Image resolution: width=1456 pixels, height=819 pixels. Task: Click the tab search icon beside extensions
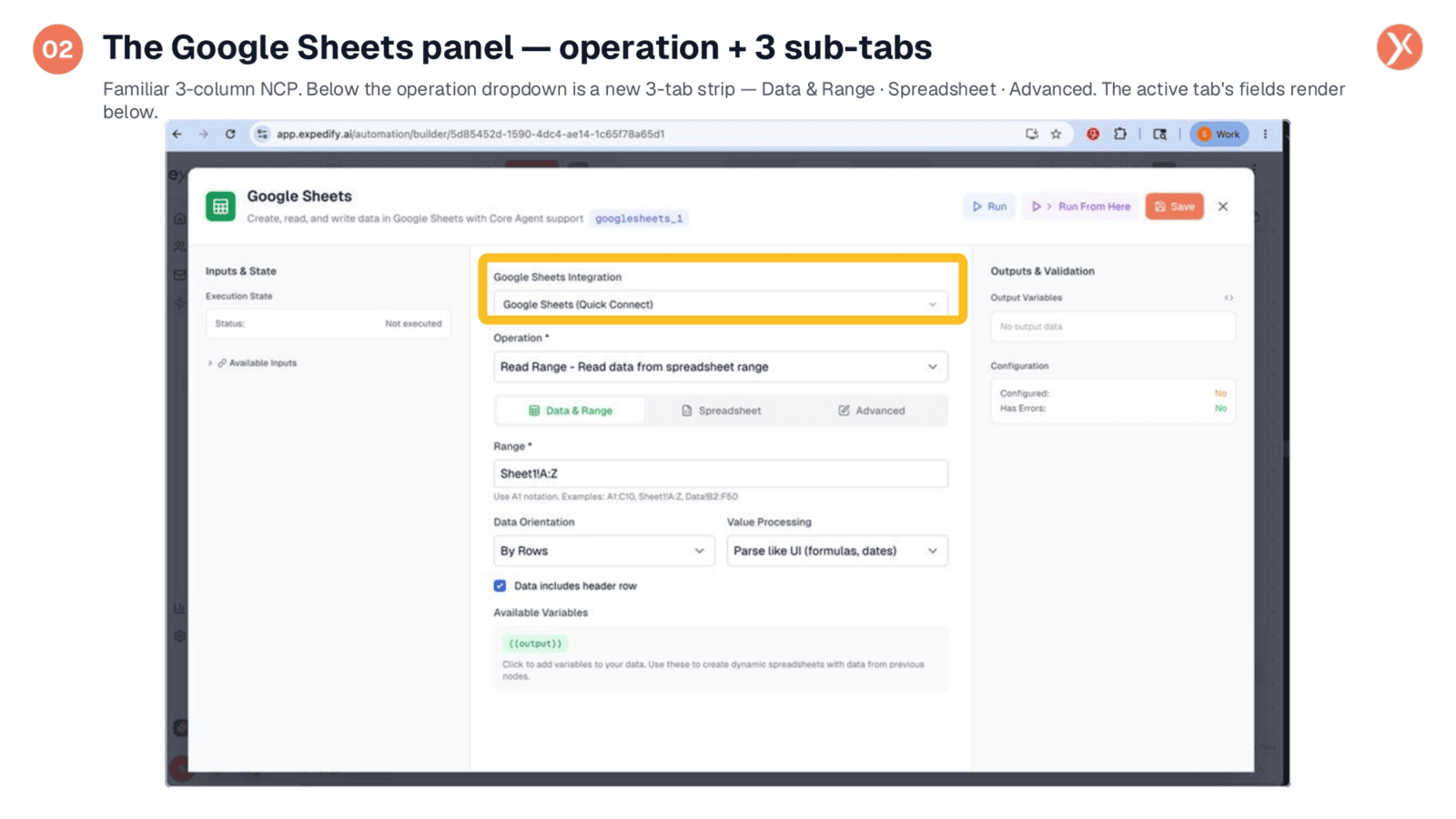tap(1159, 134)
